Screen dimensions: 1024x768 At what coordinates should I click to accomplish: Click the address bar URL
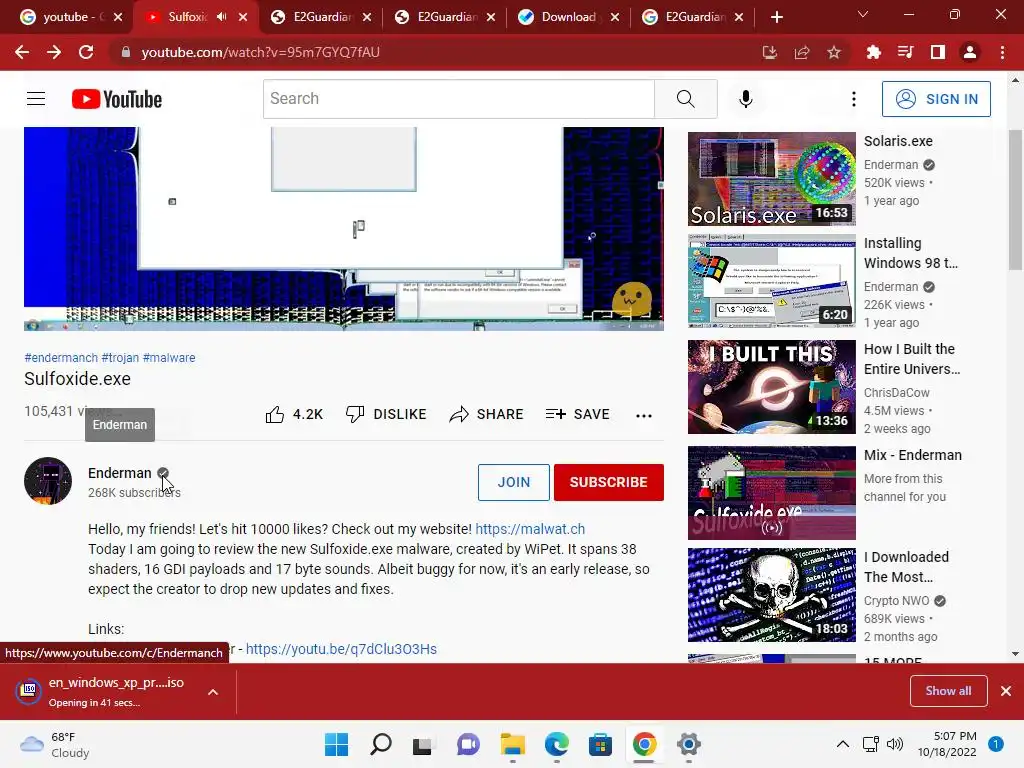(261, 52)
